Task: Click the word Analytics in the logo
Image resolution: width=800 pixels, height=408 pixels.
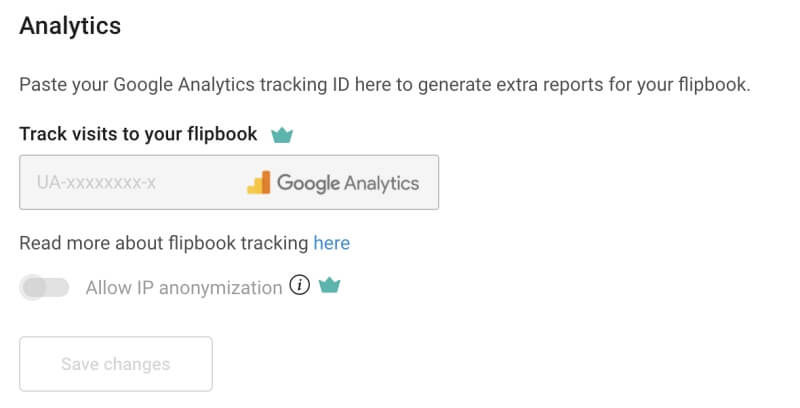Action: point(382,183)
